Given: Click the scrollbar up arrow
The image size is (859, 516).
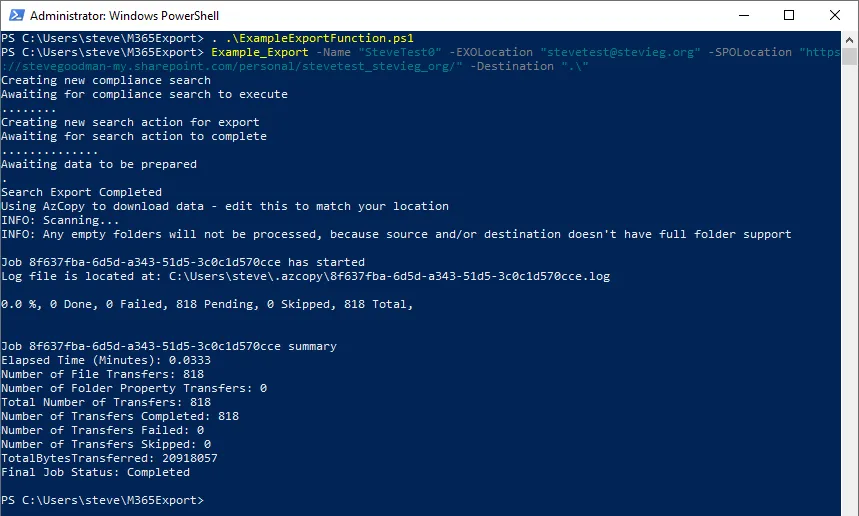Looking at the screenshot, I should coord(849,39).
